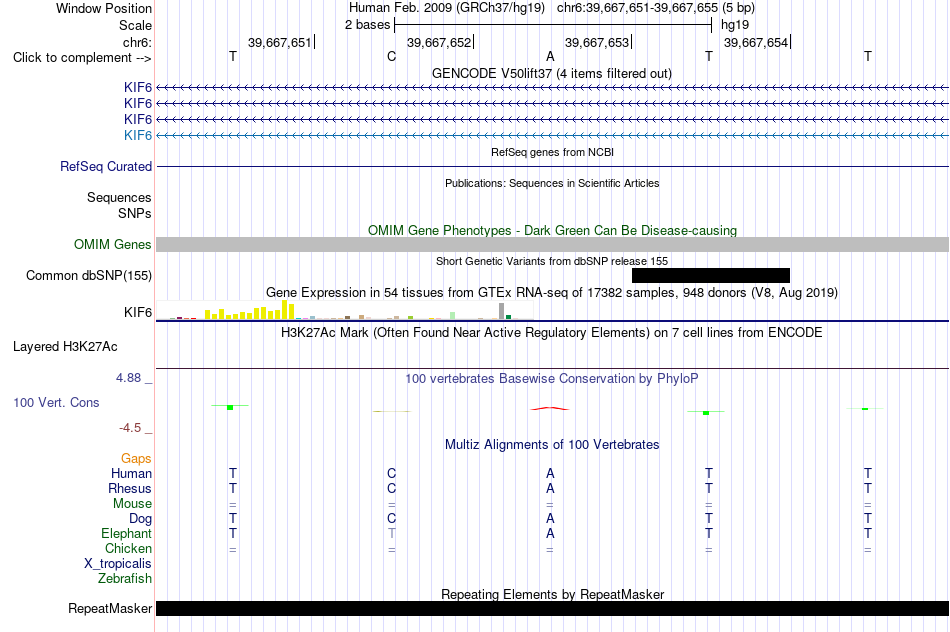950x632 pixels.
Task: Click base C in the top sequence row
Action: point(391,56)
